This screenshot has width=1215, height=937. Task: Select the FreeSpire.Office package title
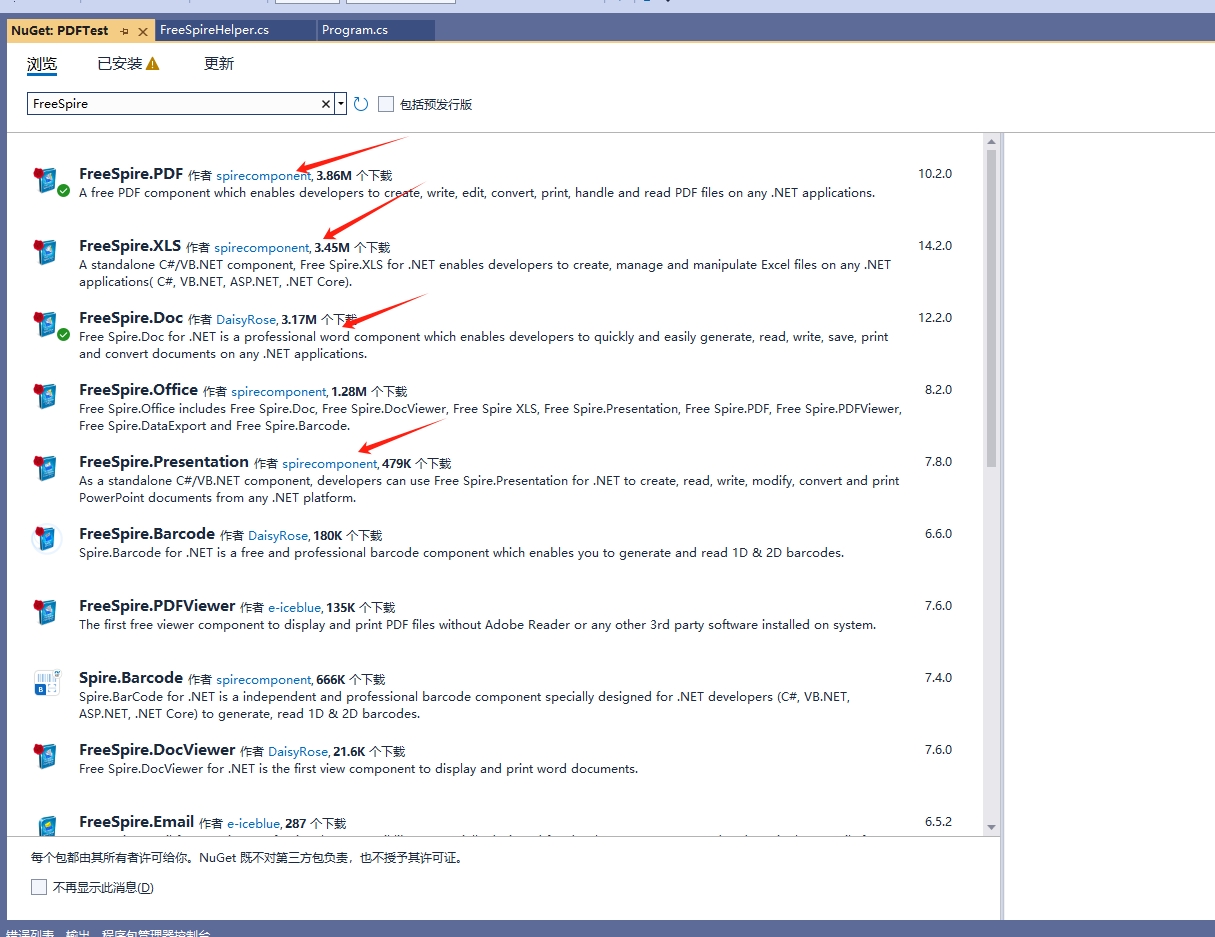coord(138,390)
